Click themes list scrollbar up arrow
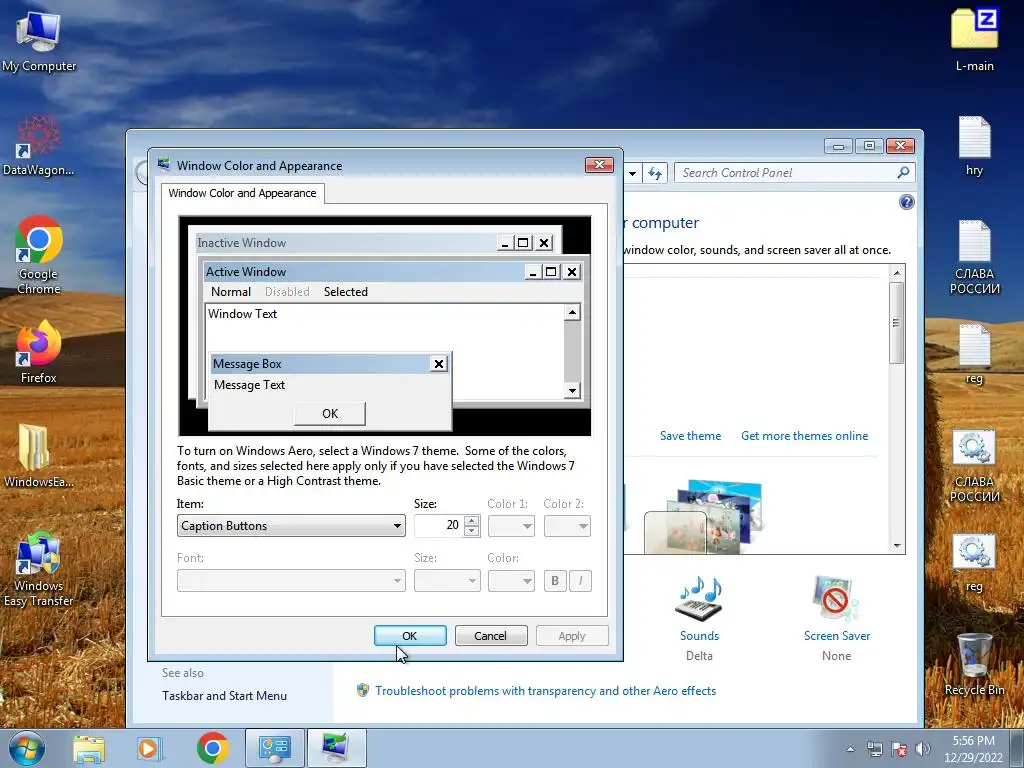 click(897, 272)
